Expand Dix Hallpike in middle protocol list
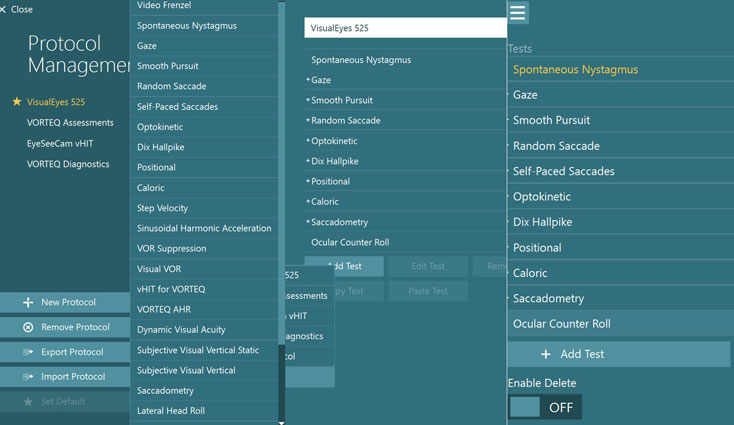This screenshot has height=425, width=734. 308,161
